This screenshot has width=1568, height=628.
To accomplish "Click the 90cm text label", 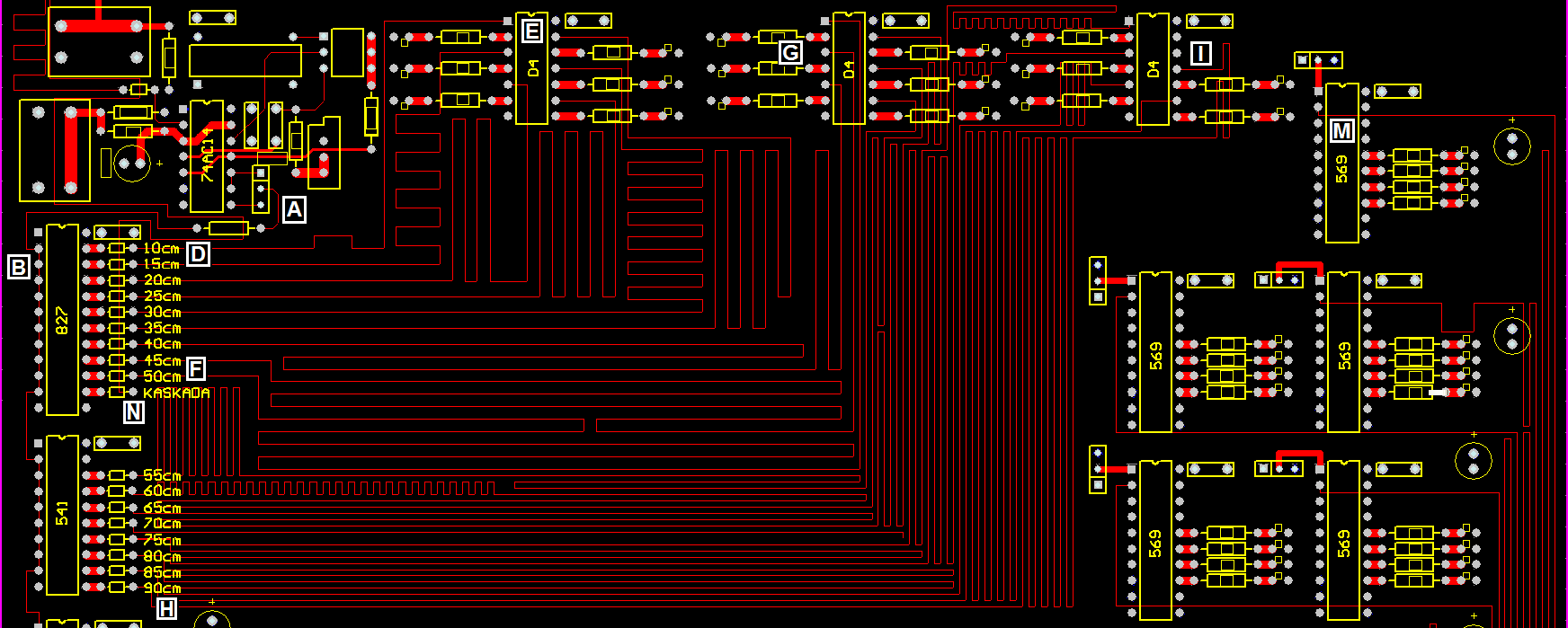I will (162, 588).
